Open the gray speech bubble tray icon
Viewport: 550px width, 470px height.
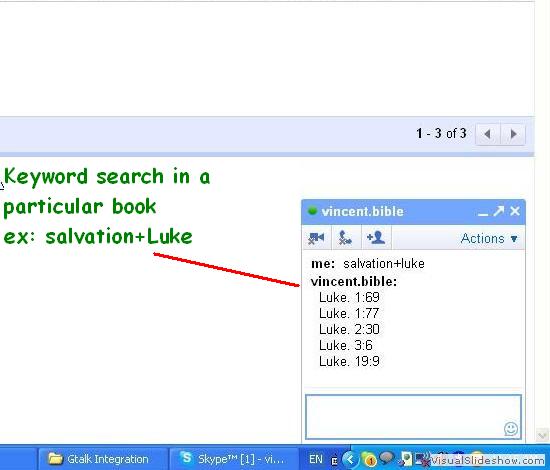[x=386, y=457]
